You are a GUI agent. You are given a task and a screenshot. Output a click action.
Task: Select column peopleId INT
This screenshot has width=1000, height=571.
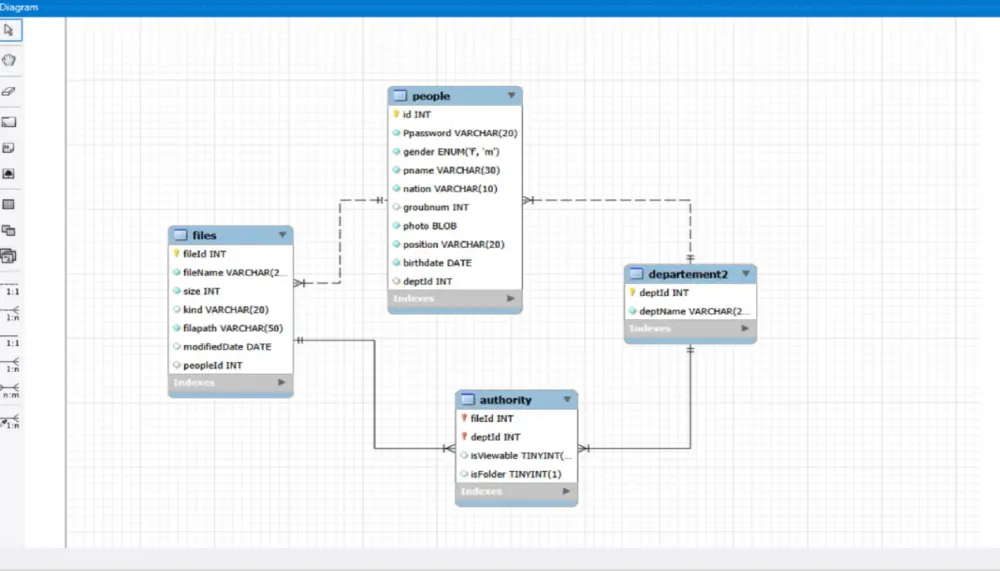pyautogui.click(x=212, y=366)
